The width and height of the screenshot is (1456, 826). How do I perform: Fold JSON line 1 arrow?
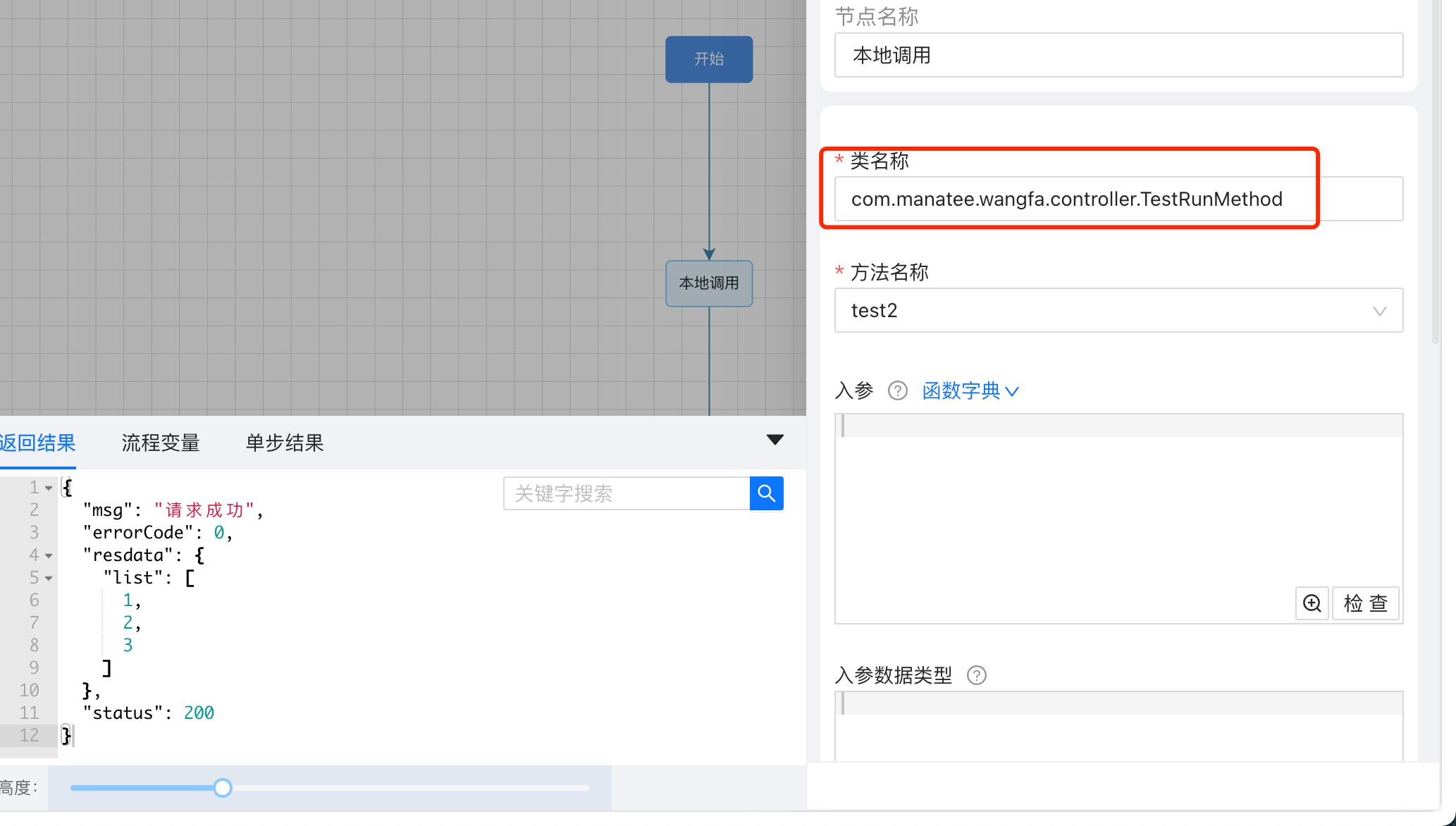(x=49, y=488)
